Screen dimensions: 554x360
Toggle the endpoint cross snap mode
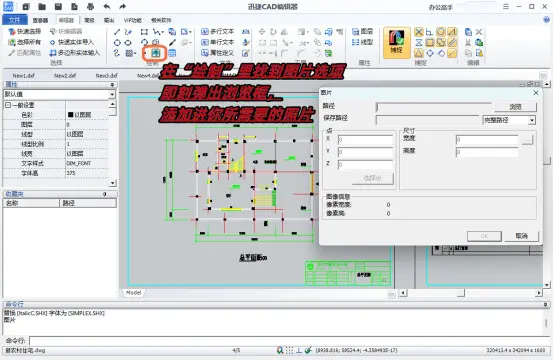pos(419,32)
